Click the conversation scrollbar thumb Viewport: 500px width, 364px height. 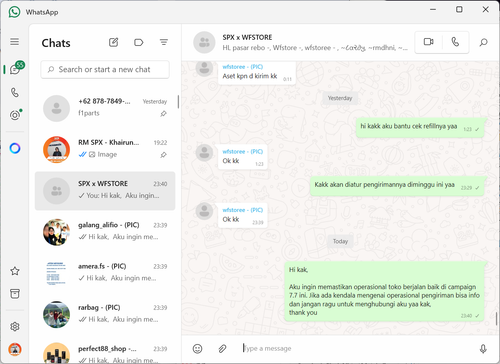[497, 319]
